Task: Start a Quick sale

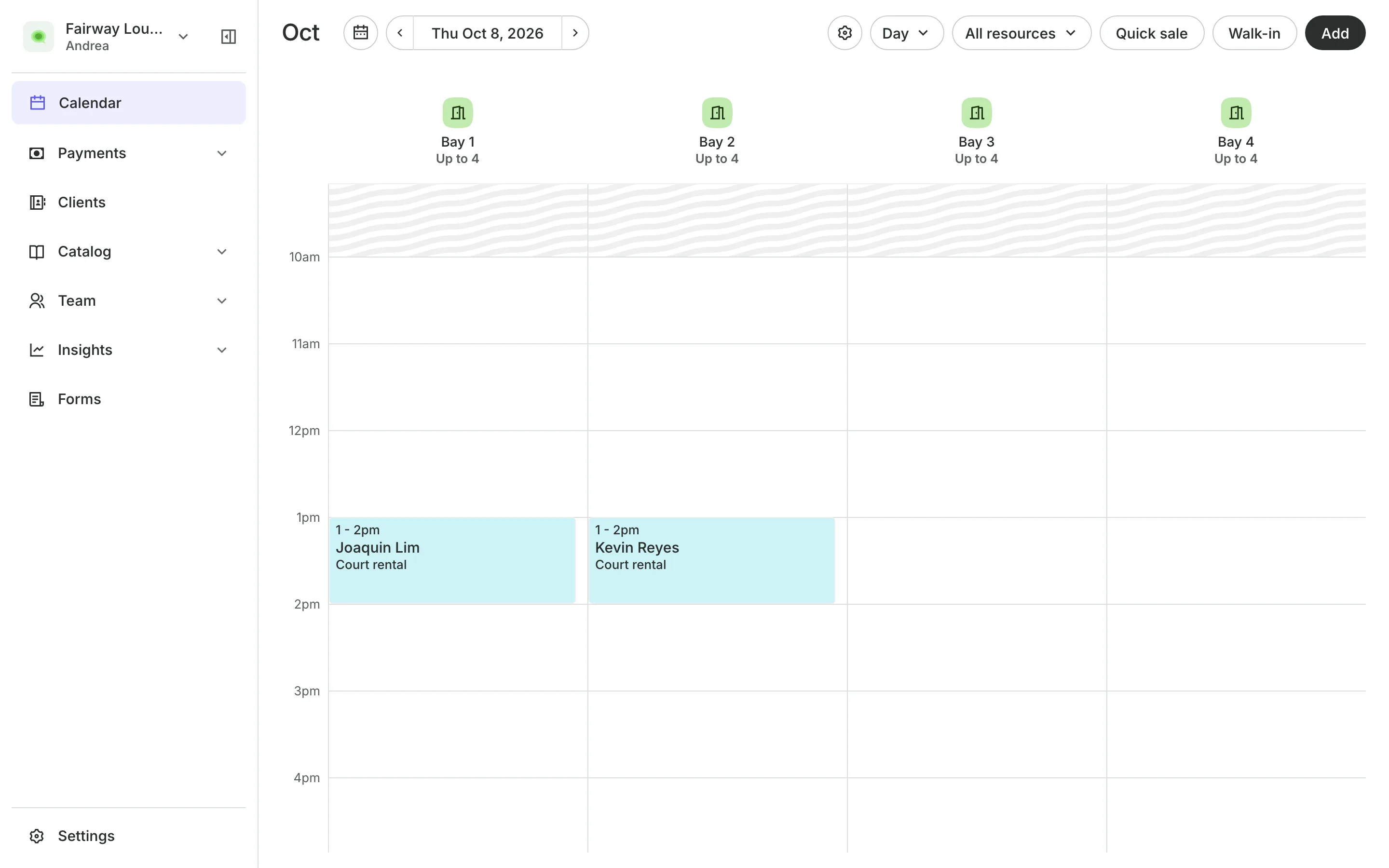Action: pos(1151,33)
